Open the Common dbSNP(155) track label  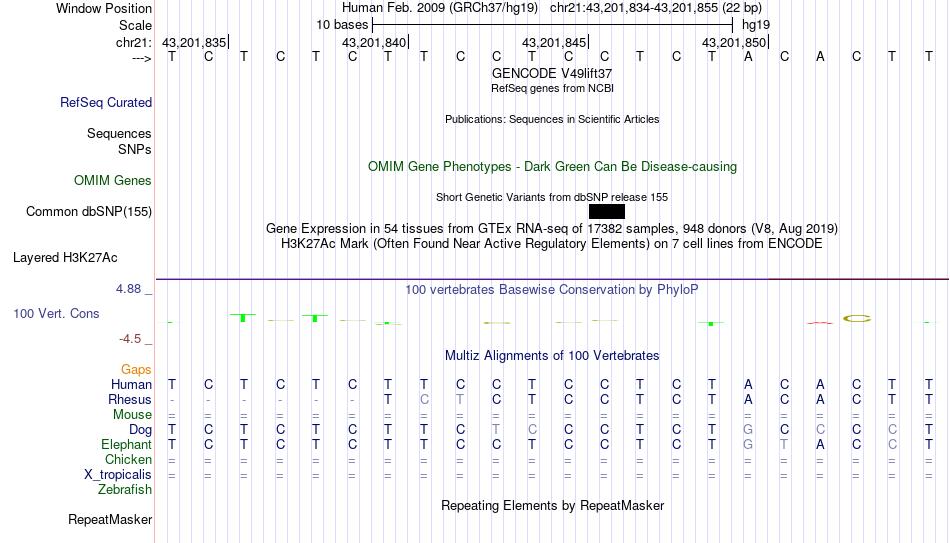pos(89,212)
